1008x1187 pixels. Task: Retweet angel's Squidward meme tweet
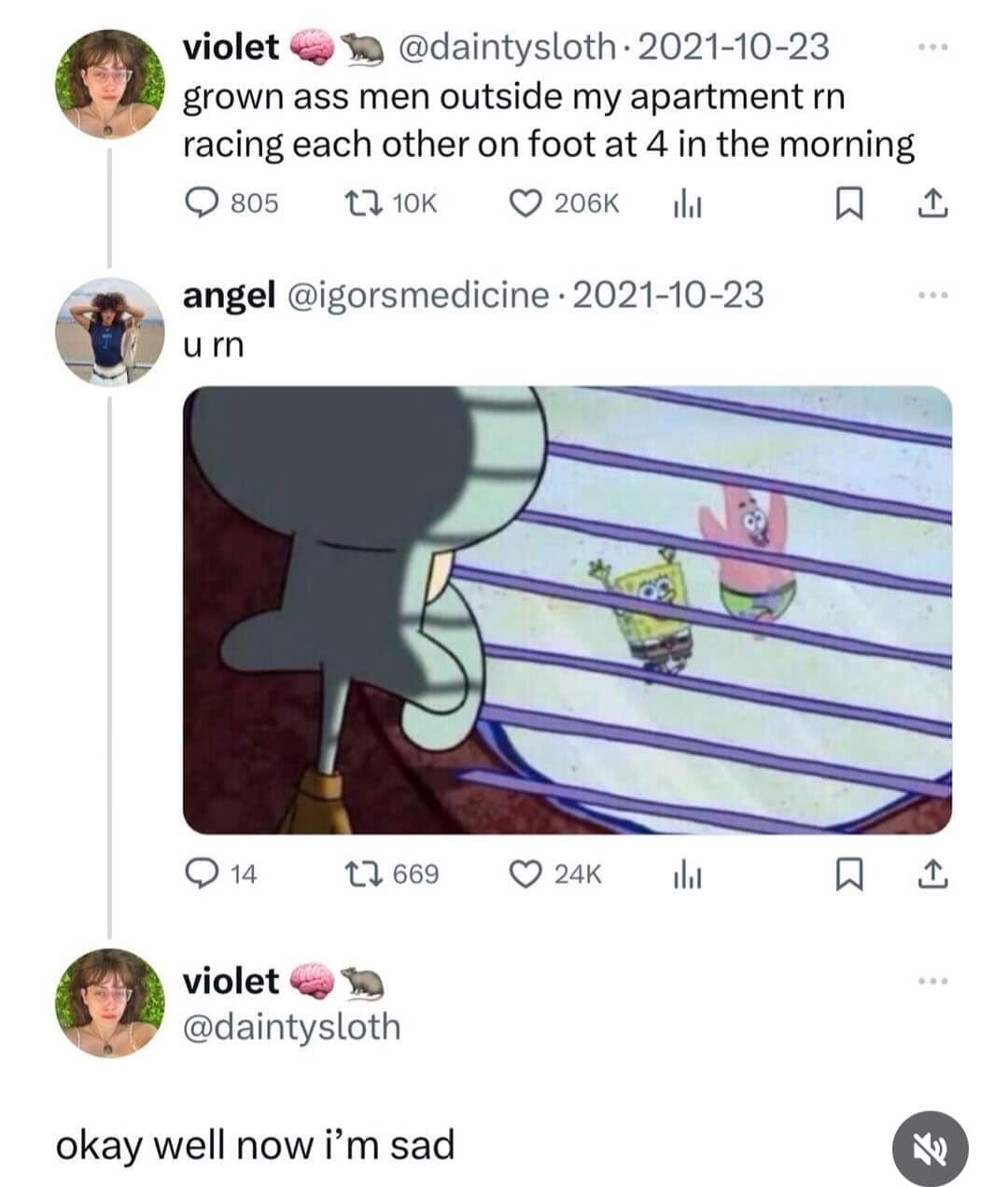[359, 873]
